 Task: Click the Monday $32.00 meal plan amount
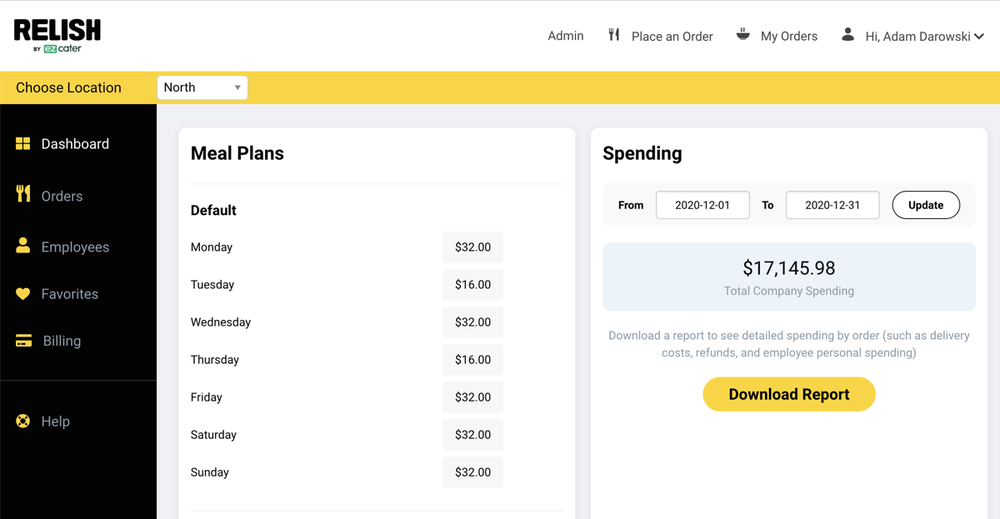click(x=472, y=247)
